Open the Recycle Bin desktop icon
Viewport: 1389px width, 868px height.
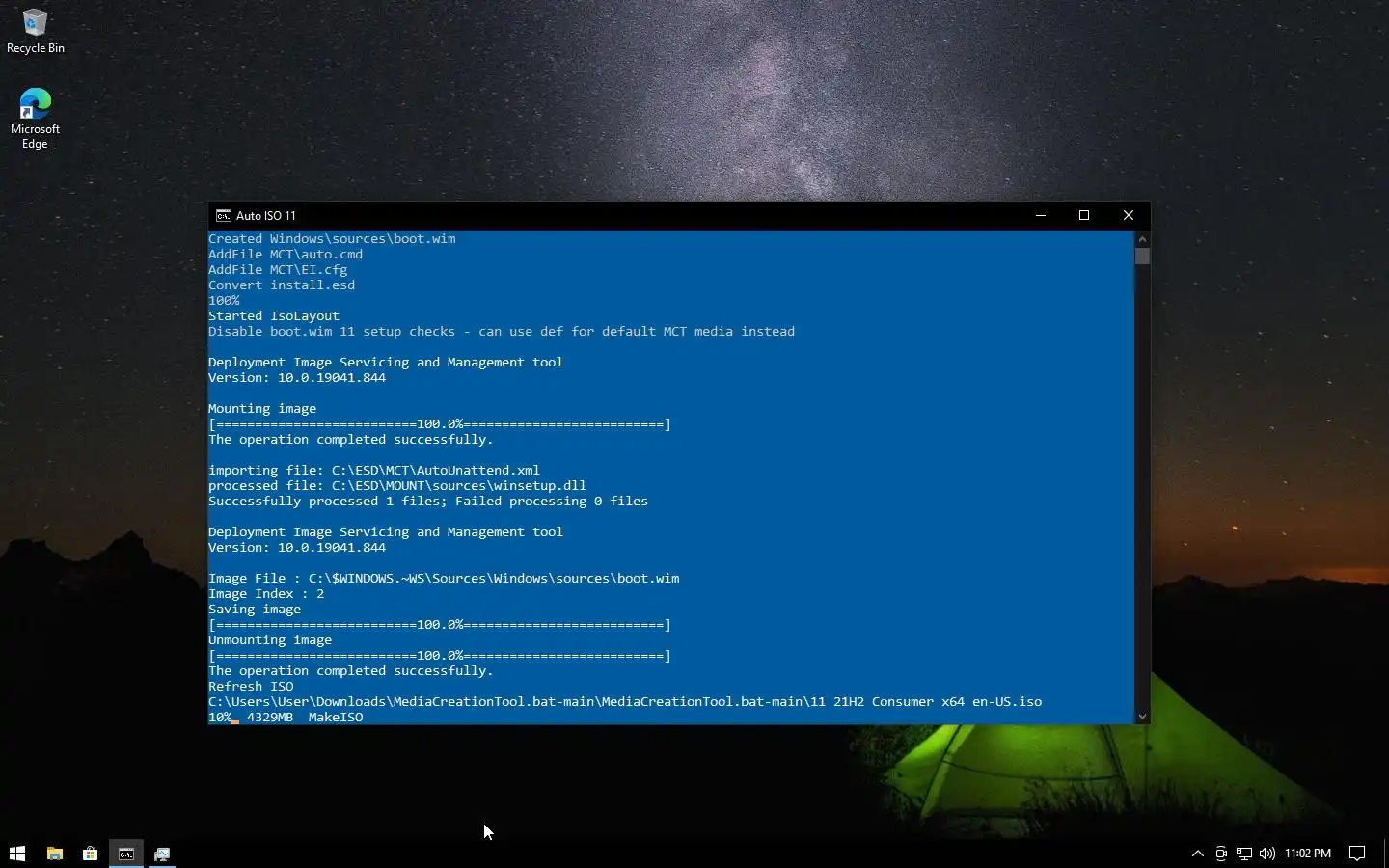tap(35, 31)
